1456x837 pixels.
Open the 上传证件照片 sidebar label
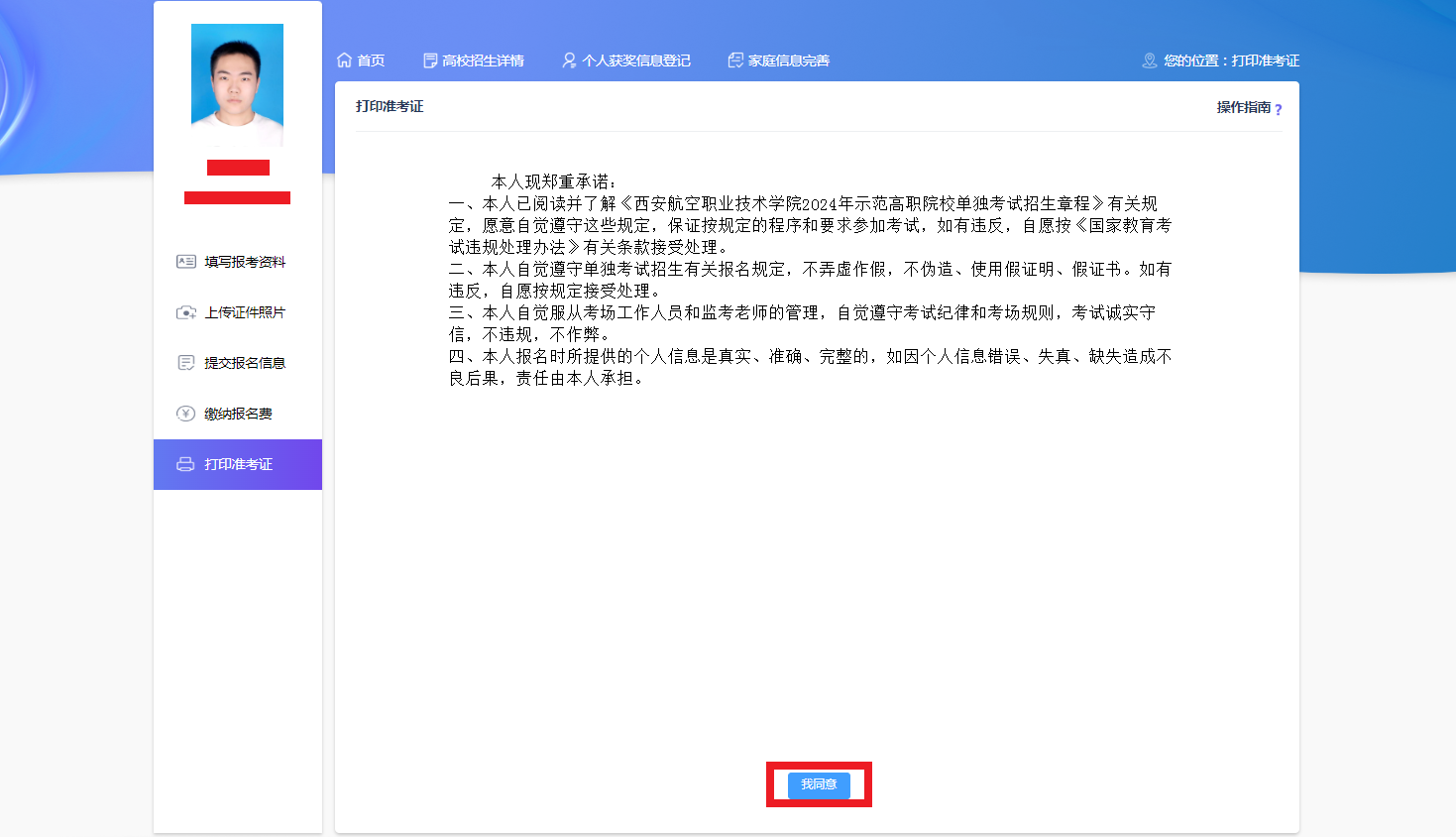pyautogui.click(x=245, y=312)
